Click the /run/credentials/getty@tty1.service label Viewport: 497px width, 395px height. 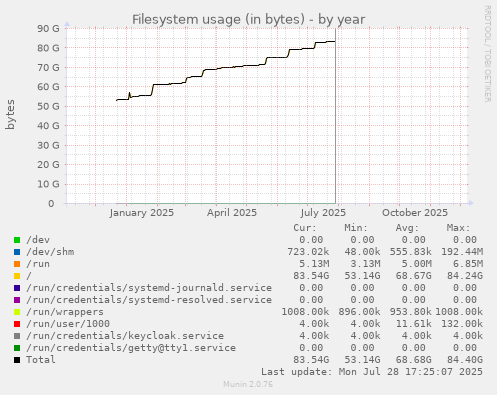pos(131,348)
